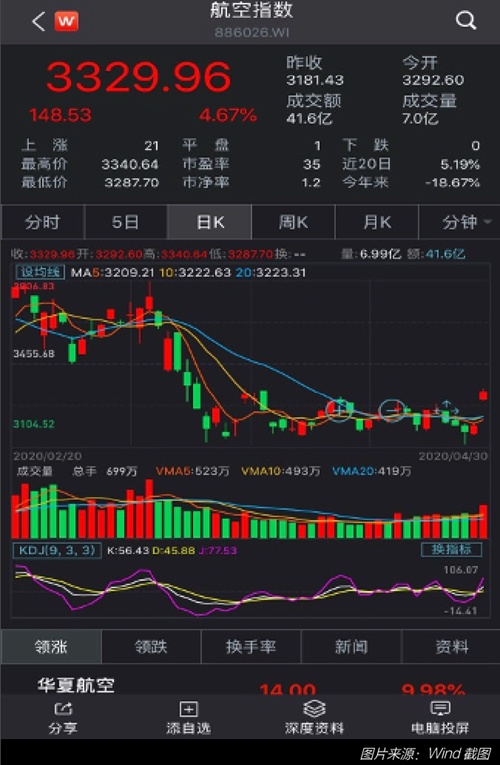Click the last red candlestick on chart
500x765 pixels.
[x=483, y=395]
